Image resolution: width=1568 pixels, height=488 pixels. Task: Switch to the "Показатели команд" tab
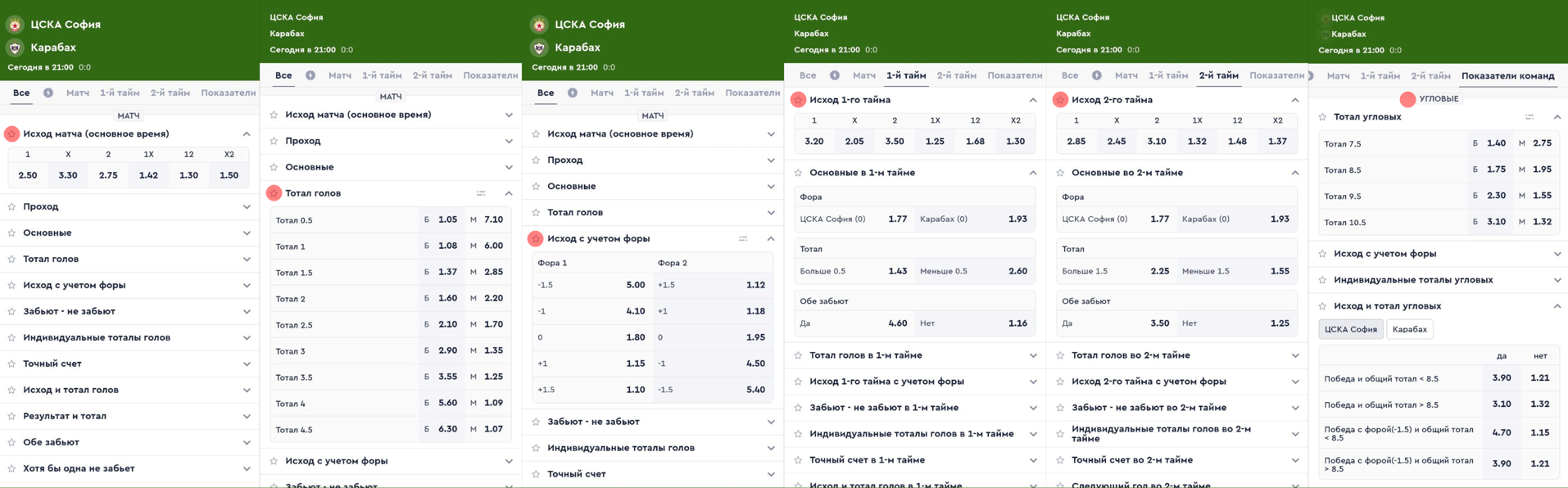[1508, 76]
